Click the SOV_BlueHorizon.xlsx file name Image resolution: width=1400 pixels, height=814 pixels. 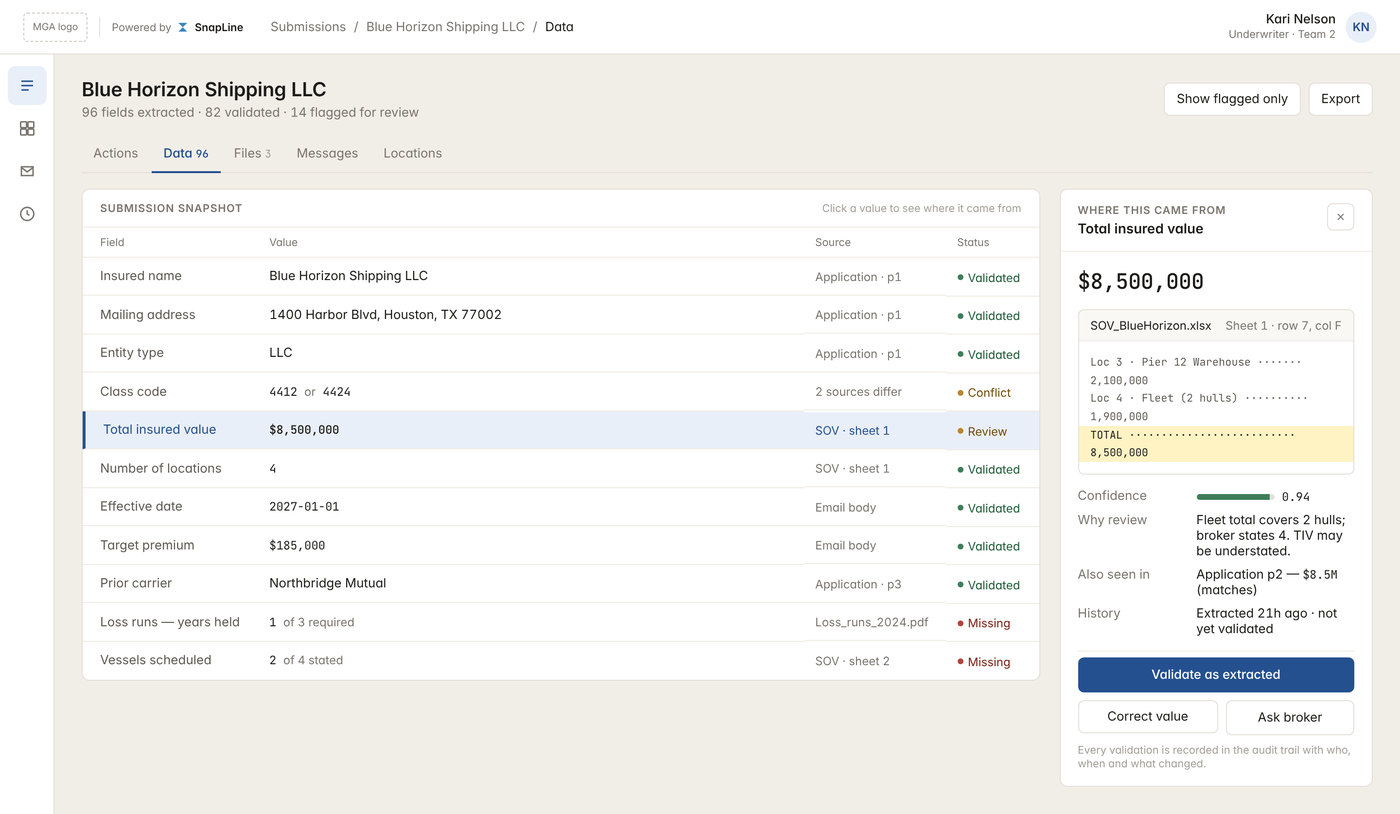(1150, 326)
